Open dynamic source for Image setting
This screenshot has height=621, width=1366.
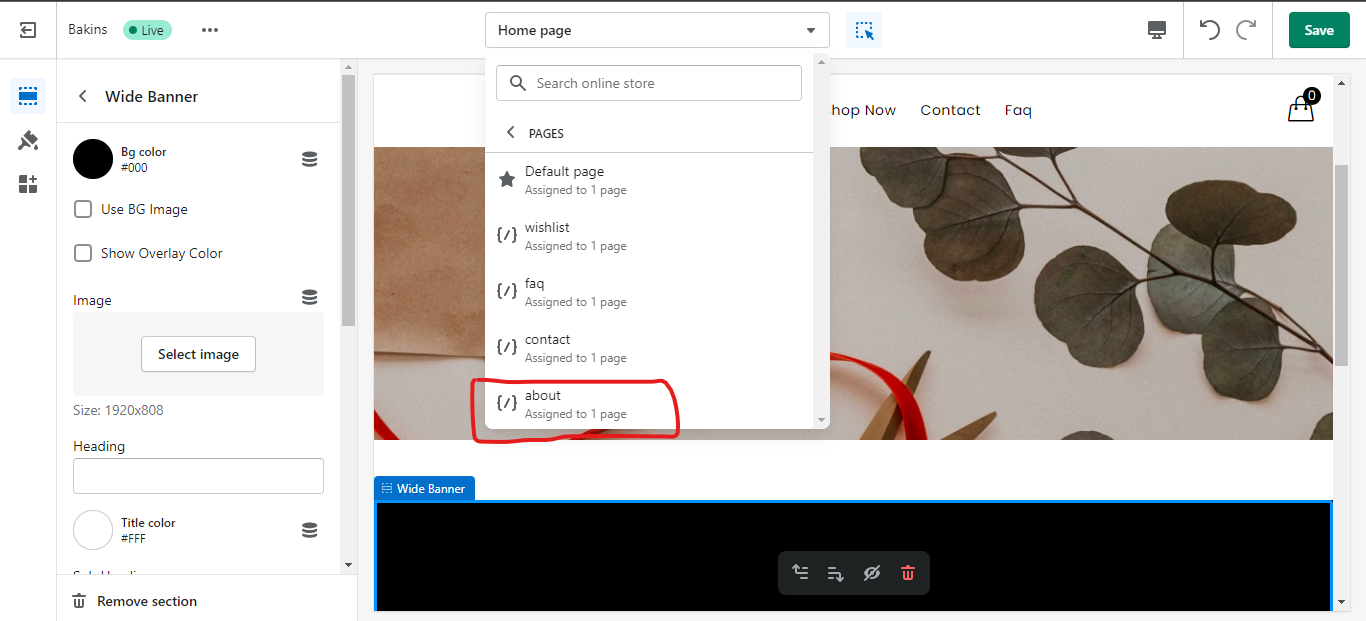(x=310, y=297)
